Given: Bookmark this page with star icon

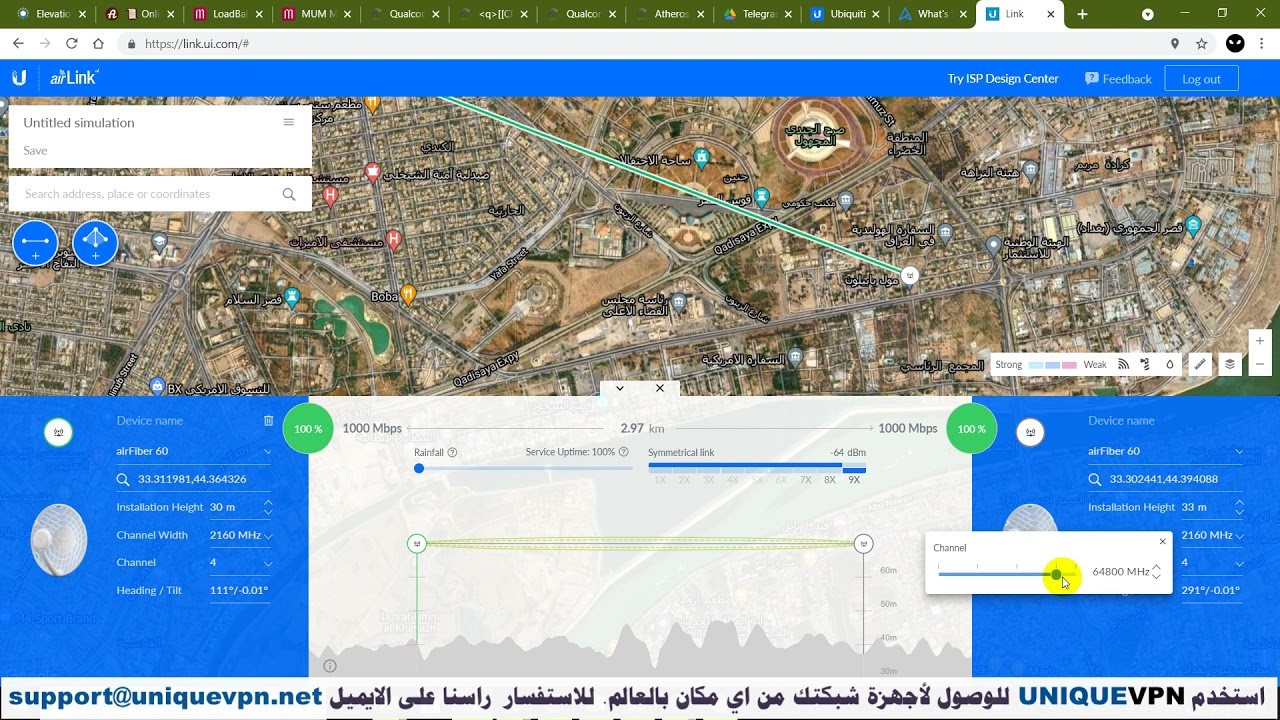Looking at the screenshot, I should [x=1202, y=44].
